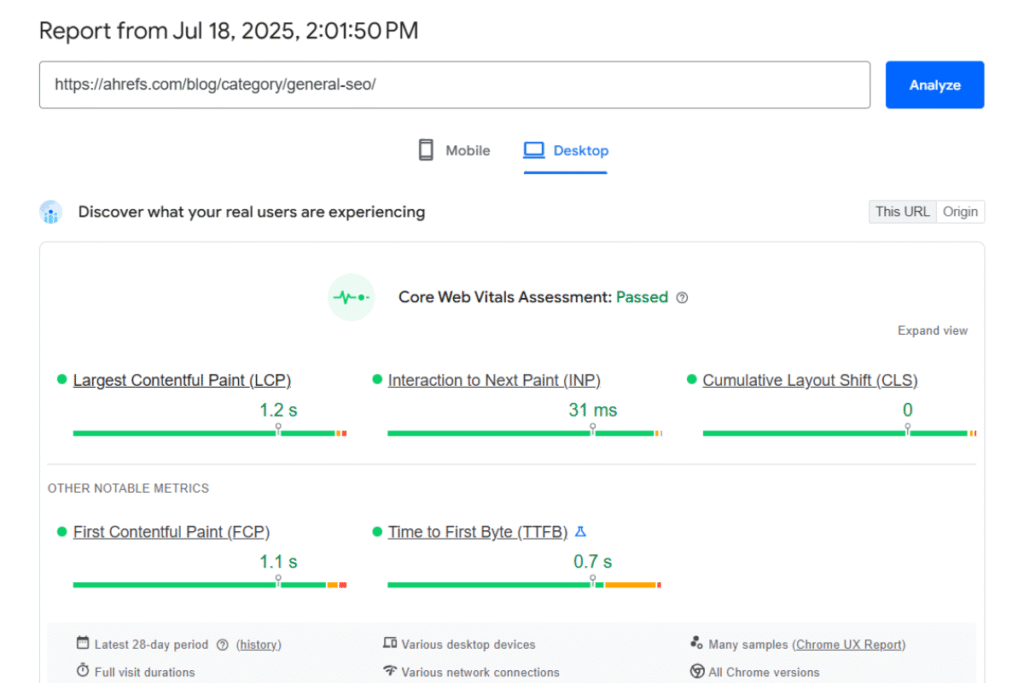Image resolution: width=1024 pixels, height=683 pixels.
Task: Select the Desktop tab
Action: [566, 151]
